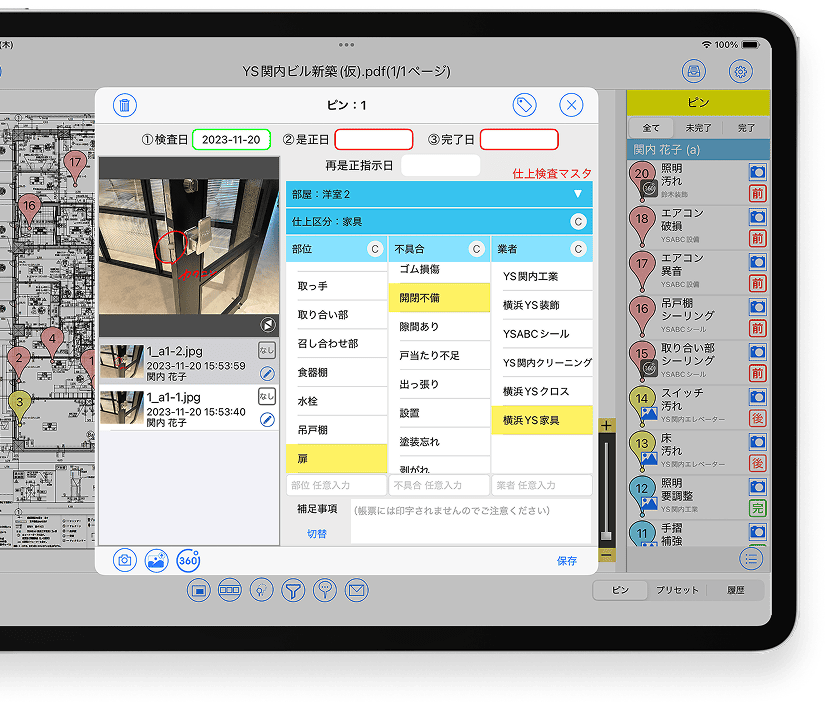The height and width of the screenshot is (707, 830).
Task: Click the zoom slider plus button
Action: coord(606,426)
